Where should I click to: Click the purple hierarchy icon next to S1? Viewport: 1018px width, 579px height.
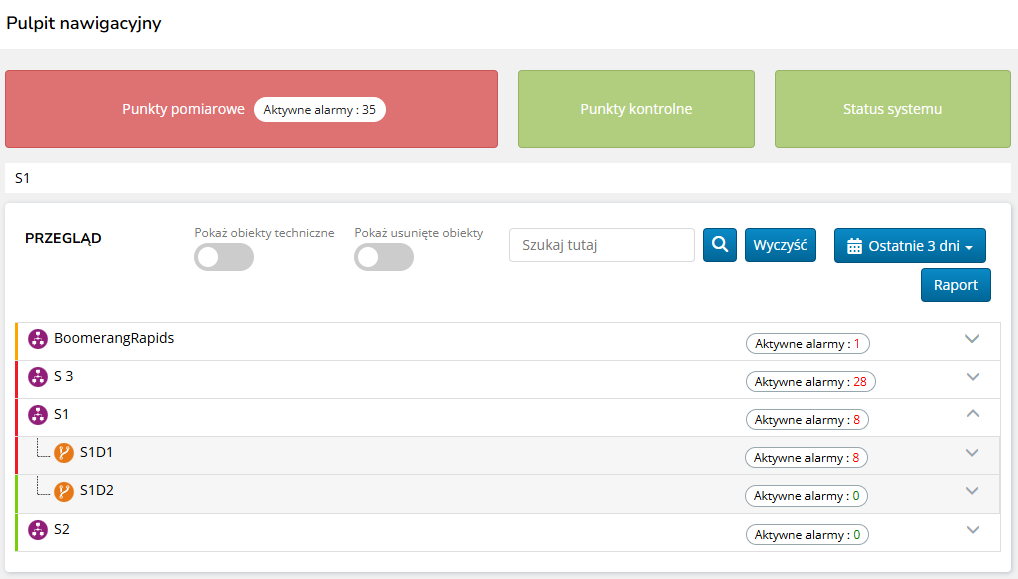(x=38, y=415)
